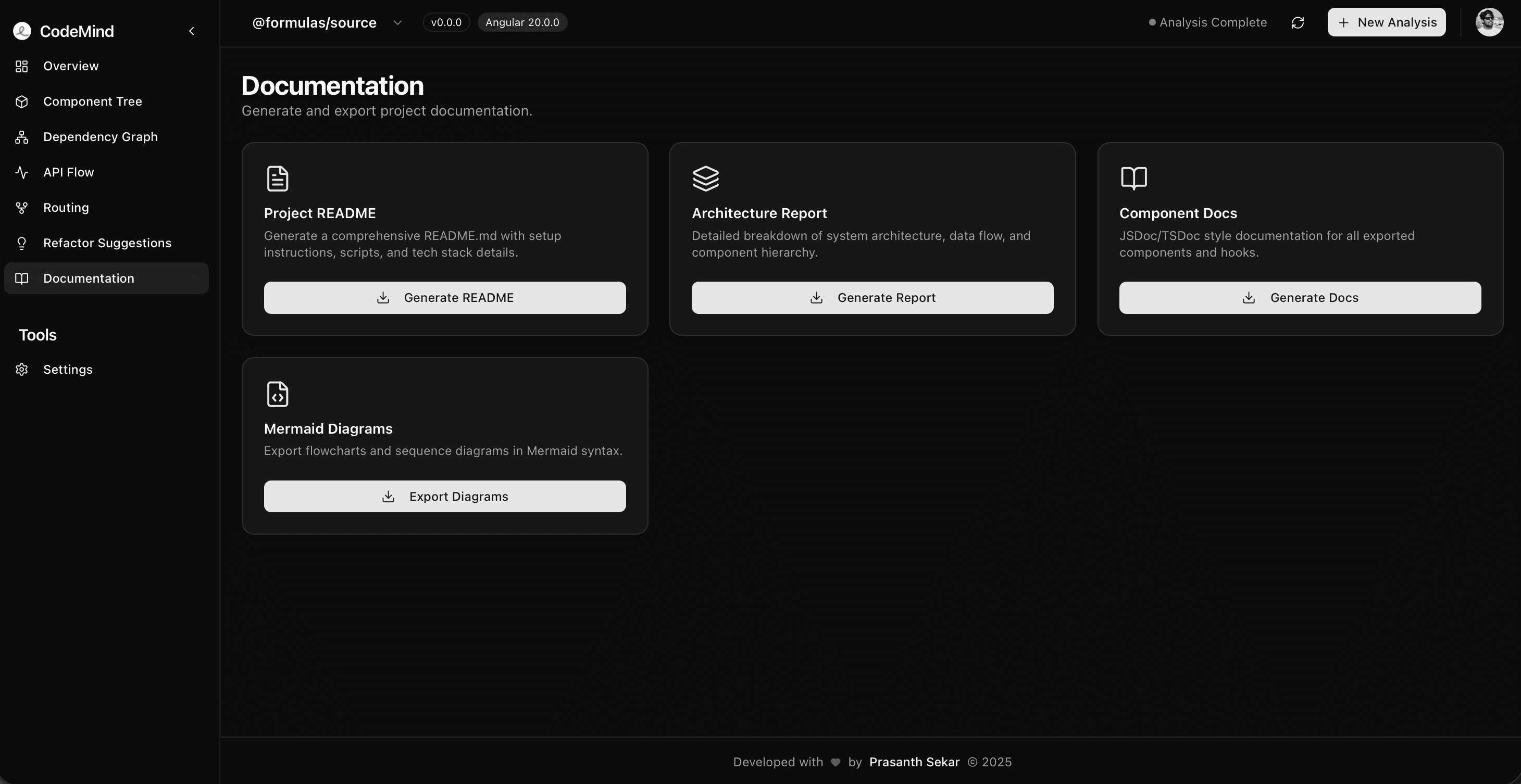Click the Mermaid Diagrams code file icon
1521x784 pixels.
[x=278, y=394]
